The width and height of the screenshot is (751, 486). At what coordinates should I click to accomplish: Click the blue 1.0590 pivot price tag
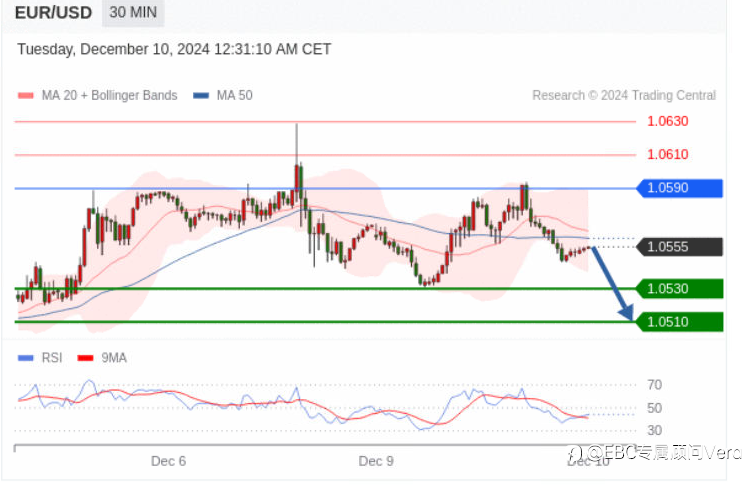pyautogui.click(x=680, y=188)
